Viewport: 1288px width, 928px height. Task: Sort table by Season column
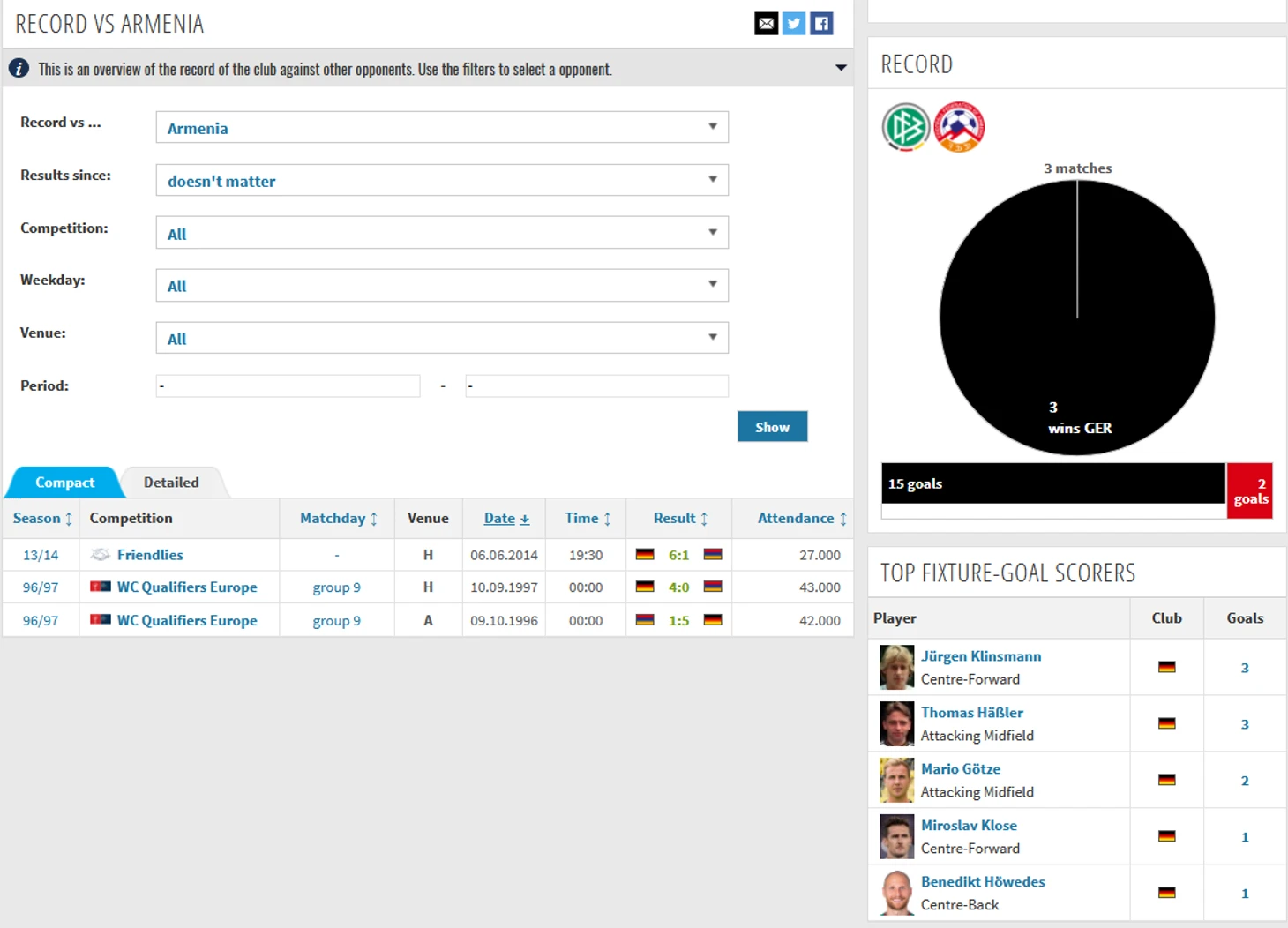[41, 519]
